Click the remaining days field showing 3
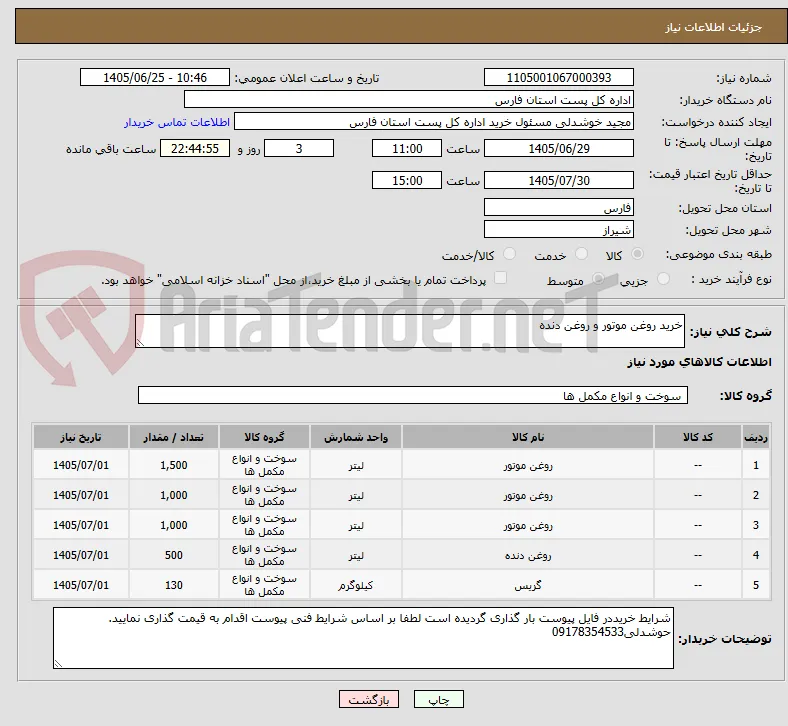This screenshot has width=788, height=726. click(299, 148)
